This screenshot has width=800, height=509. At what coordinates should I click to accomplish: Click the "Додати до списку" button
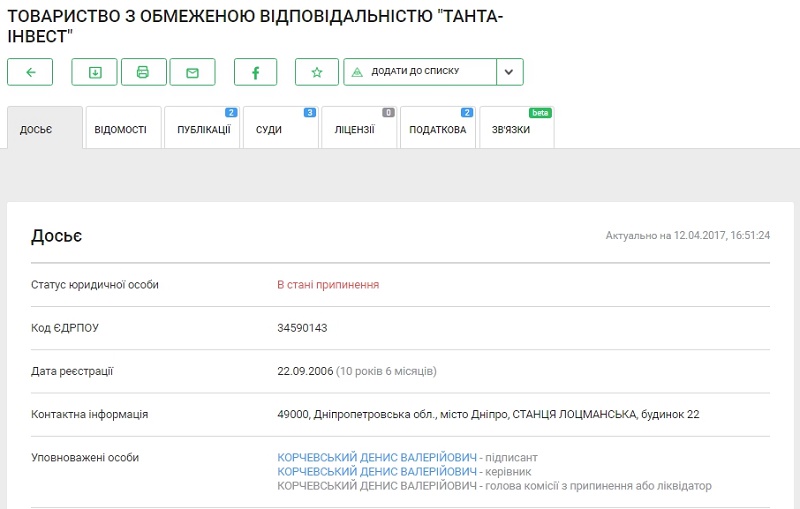tap(420, 72)
